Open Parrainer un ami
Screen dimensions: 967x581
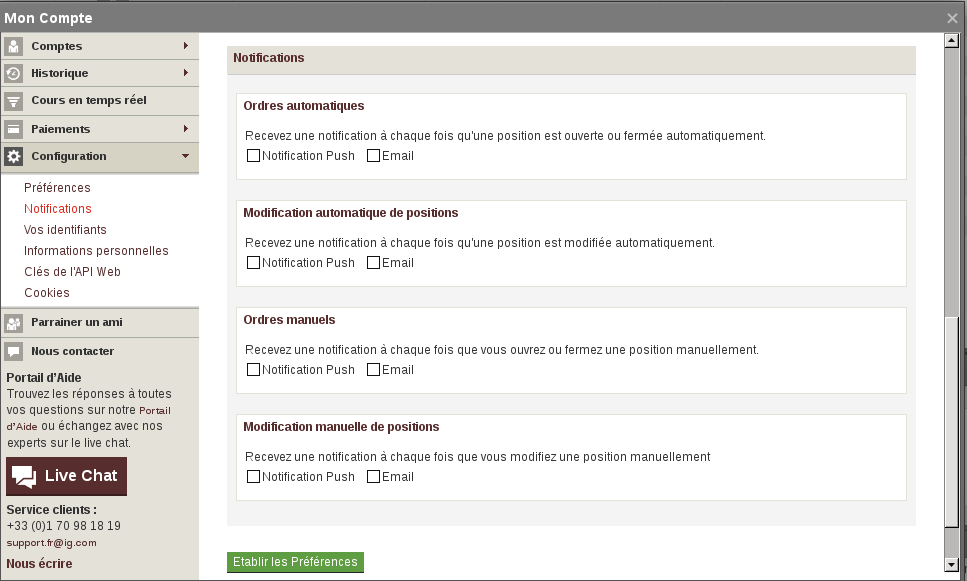pos(100,323)
